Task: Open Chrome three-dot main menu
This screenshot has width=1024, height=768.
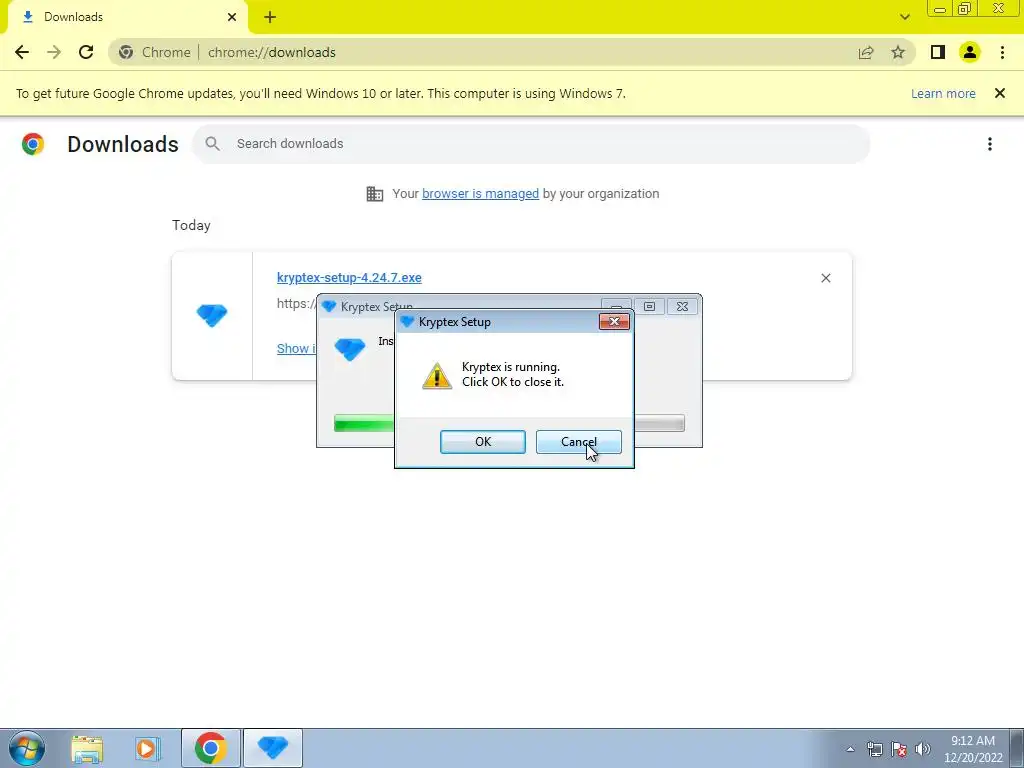Action: coord(1002,52)
